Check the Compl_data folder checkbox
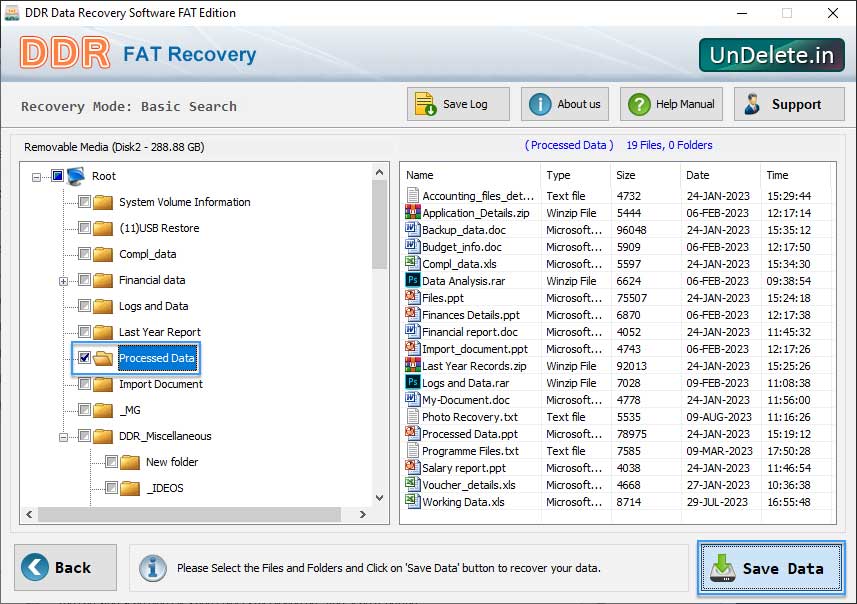Screen dimensions: 857x604 (84, 254)
